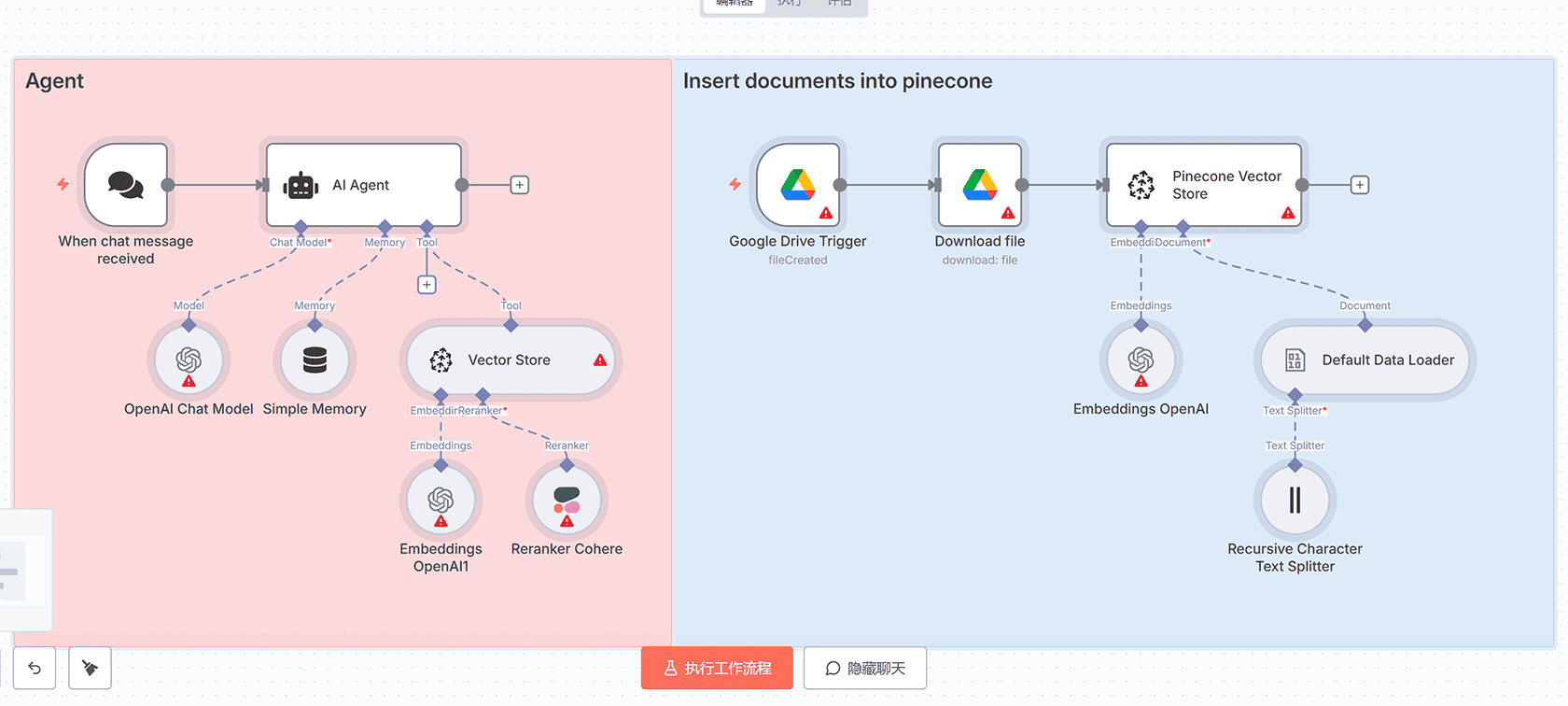Click the broom tidy-up workflow button

click(x=91, y=668)
